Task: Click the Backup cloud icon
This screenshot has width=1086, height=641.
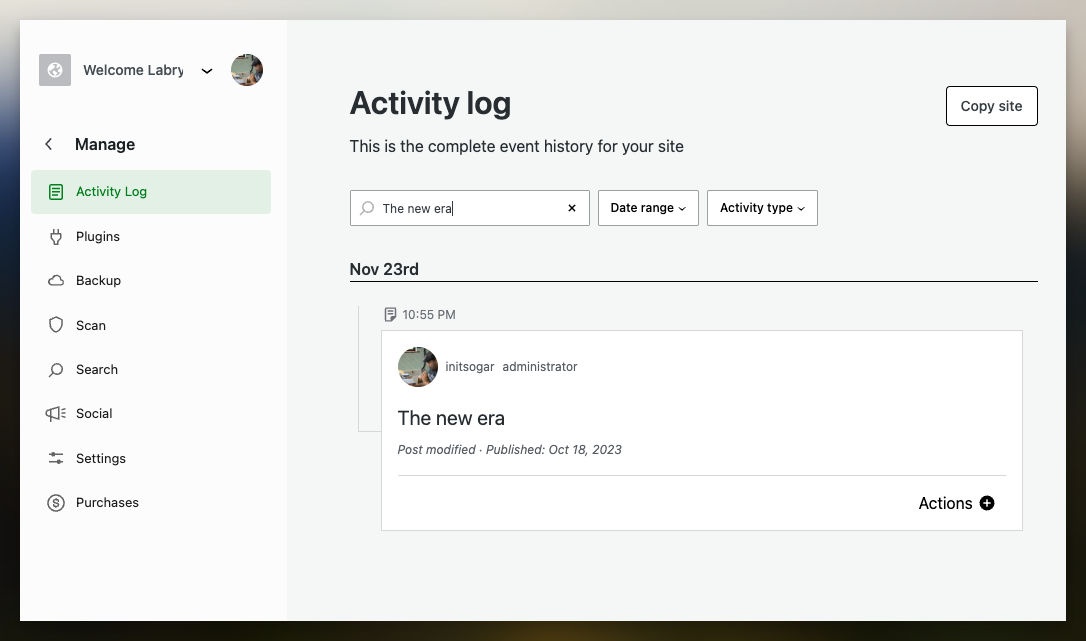Action: (x=55, y=280)
